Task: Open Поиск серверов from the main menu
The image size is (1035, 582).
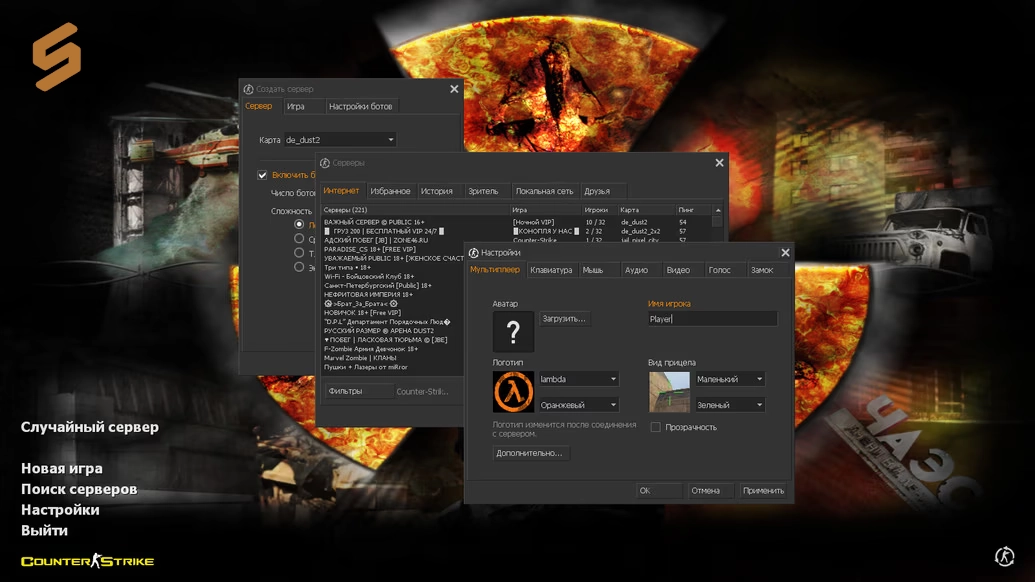Action: 79,489
